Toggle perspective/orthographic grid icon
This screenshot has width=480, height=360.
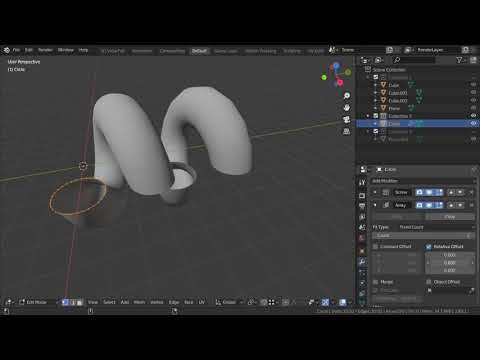(347, 131)
